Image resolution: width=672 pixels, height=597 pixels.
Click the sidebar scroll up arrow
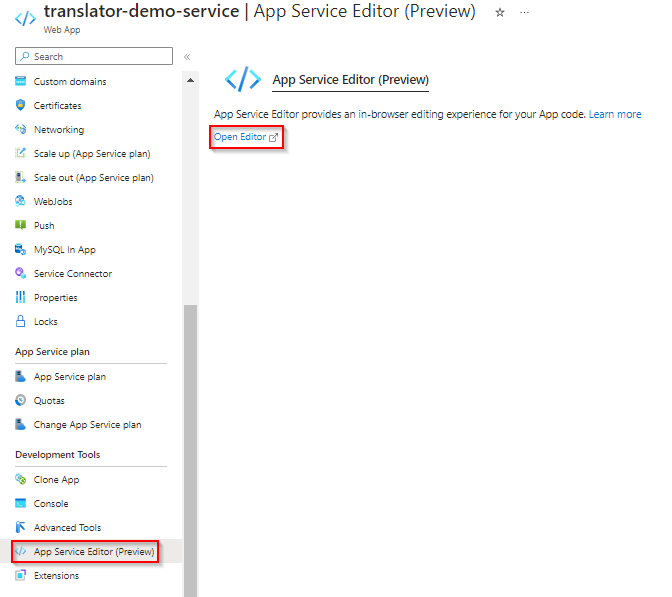pyautogui.click(x=191, y=80)
